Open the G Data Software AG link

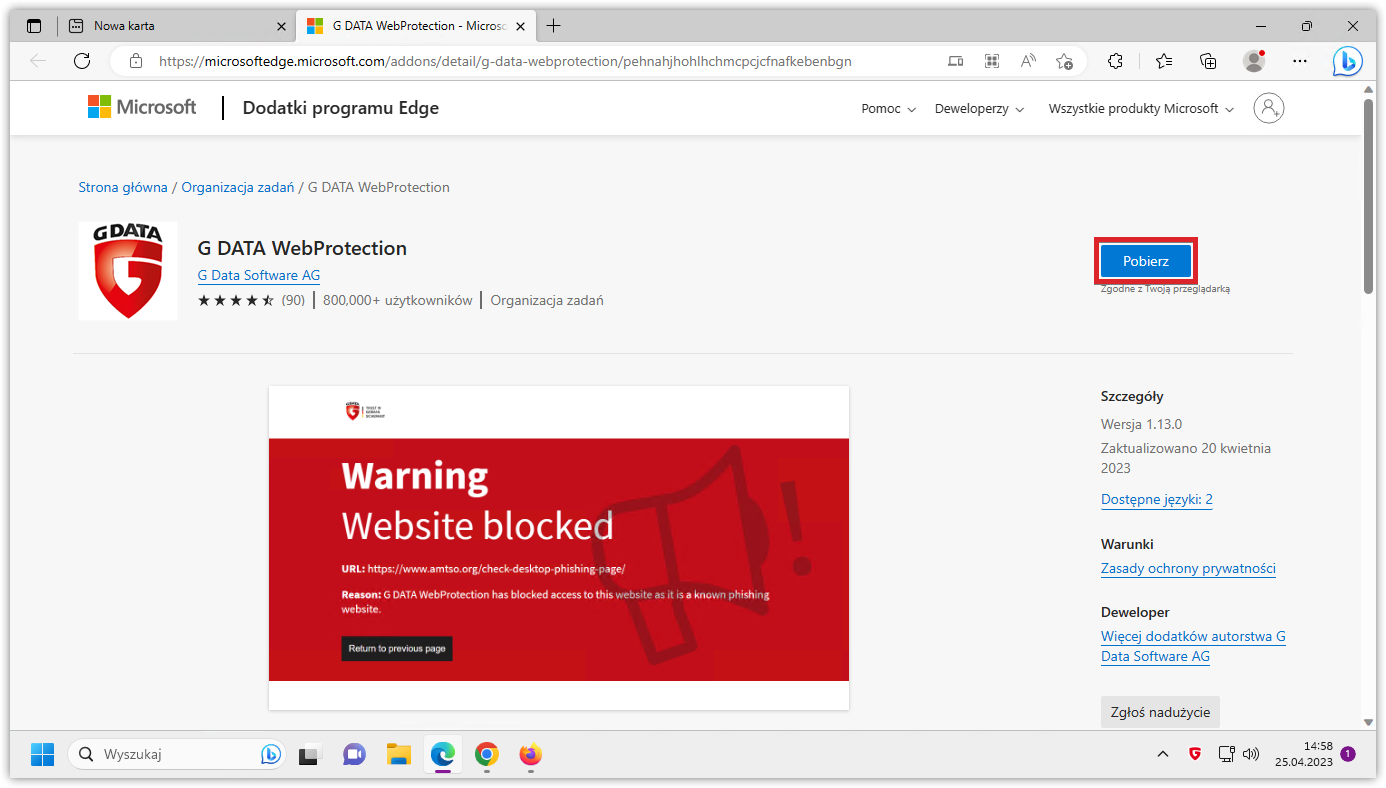(x=259, y=275)
